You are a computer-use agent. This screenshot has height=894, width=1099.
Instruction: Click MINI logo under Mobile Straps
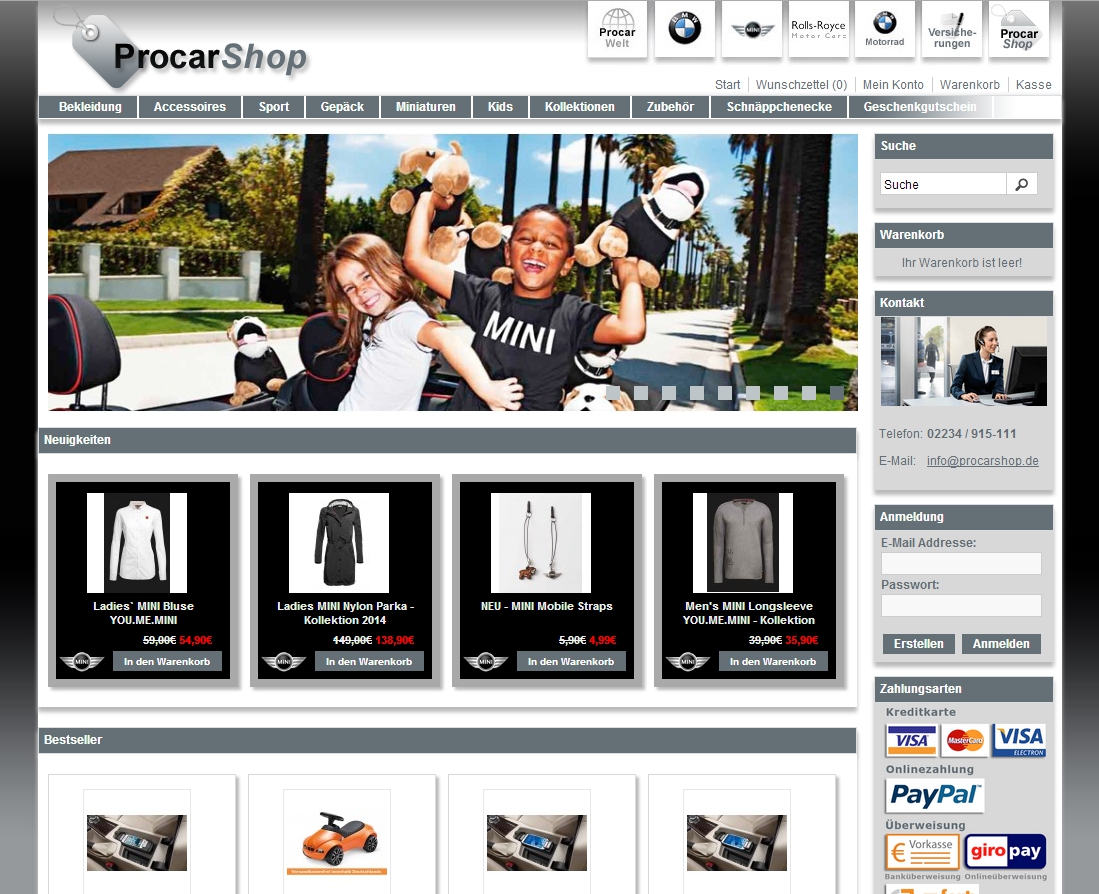point(486,661)
